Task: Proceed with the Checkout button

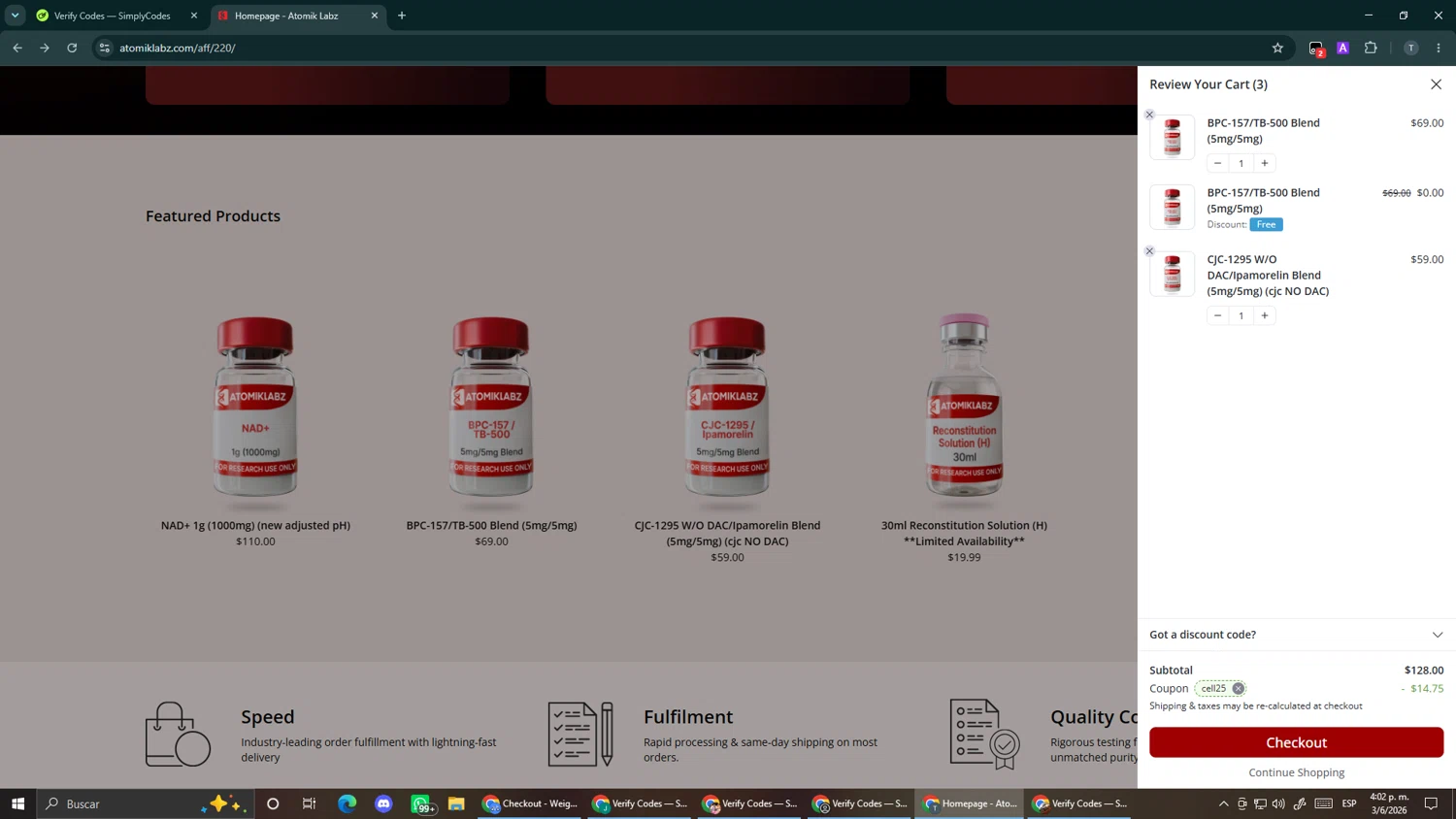Action: point(1296,742)
